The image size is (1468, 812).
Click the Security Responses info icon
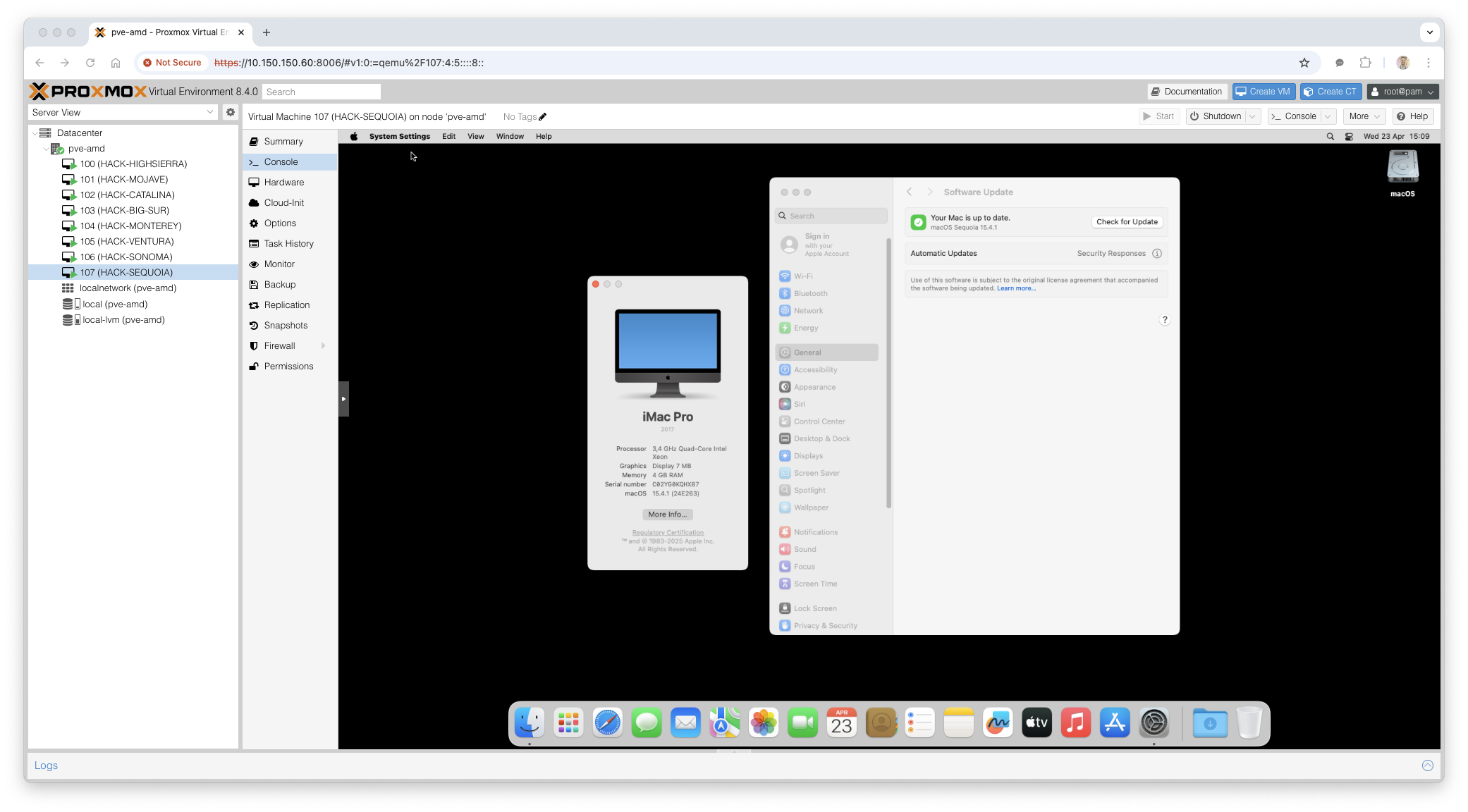click(x=1156, y=254)
